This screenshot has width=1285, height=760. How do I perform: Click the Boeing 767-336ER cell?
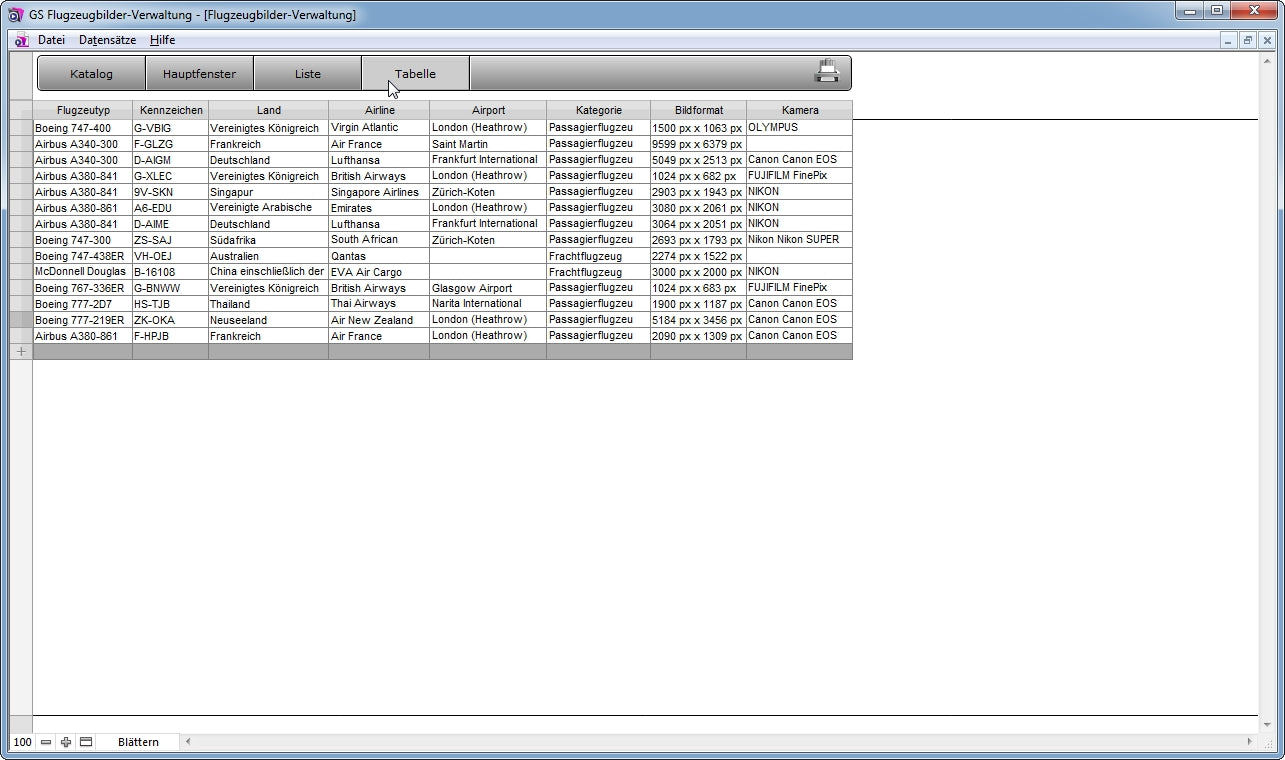(83, 288)
